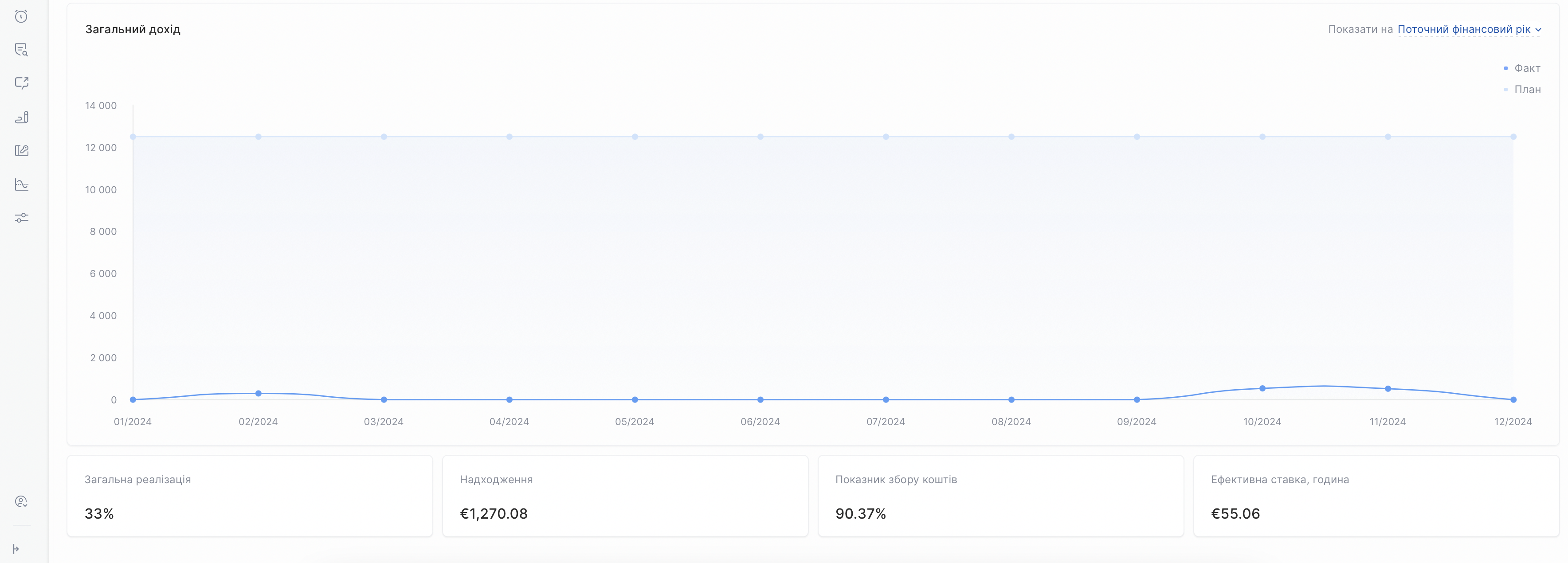Click the 'Показати на' label
The width and height of the screenshot is (1568, 563).
pos(1360,29)
